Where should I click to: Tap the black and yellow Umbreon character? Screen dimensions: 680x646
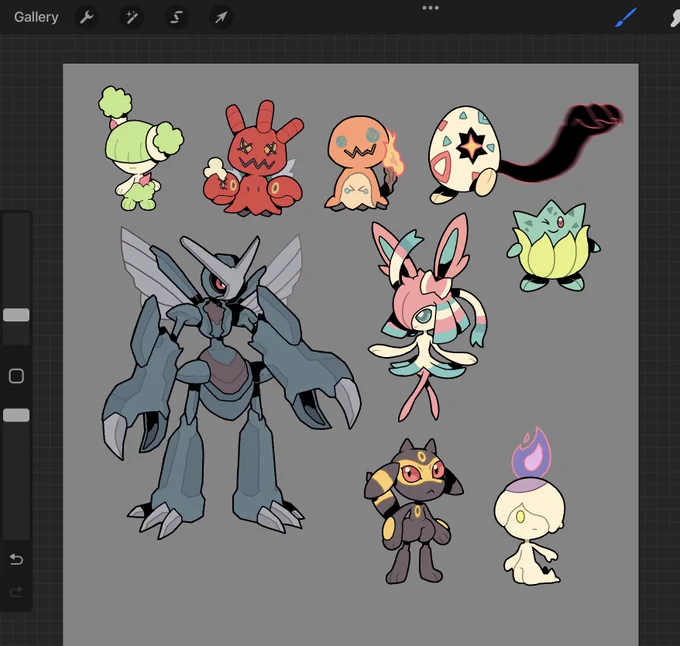[412, 512]
